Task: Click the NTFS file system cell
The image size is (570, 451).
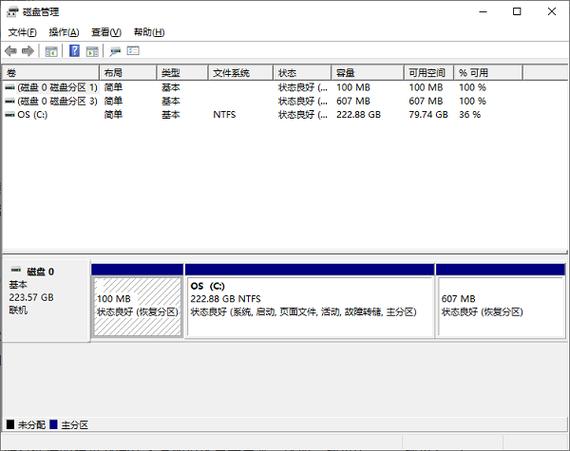Action: point(224,115)
